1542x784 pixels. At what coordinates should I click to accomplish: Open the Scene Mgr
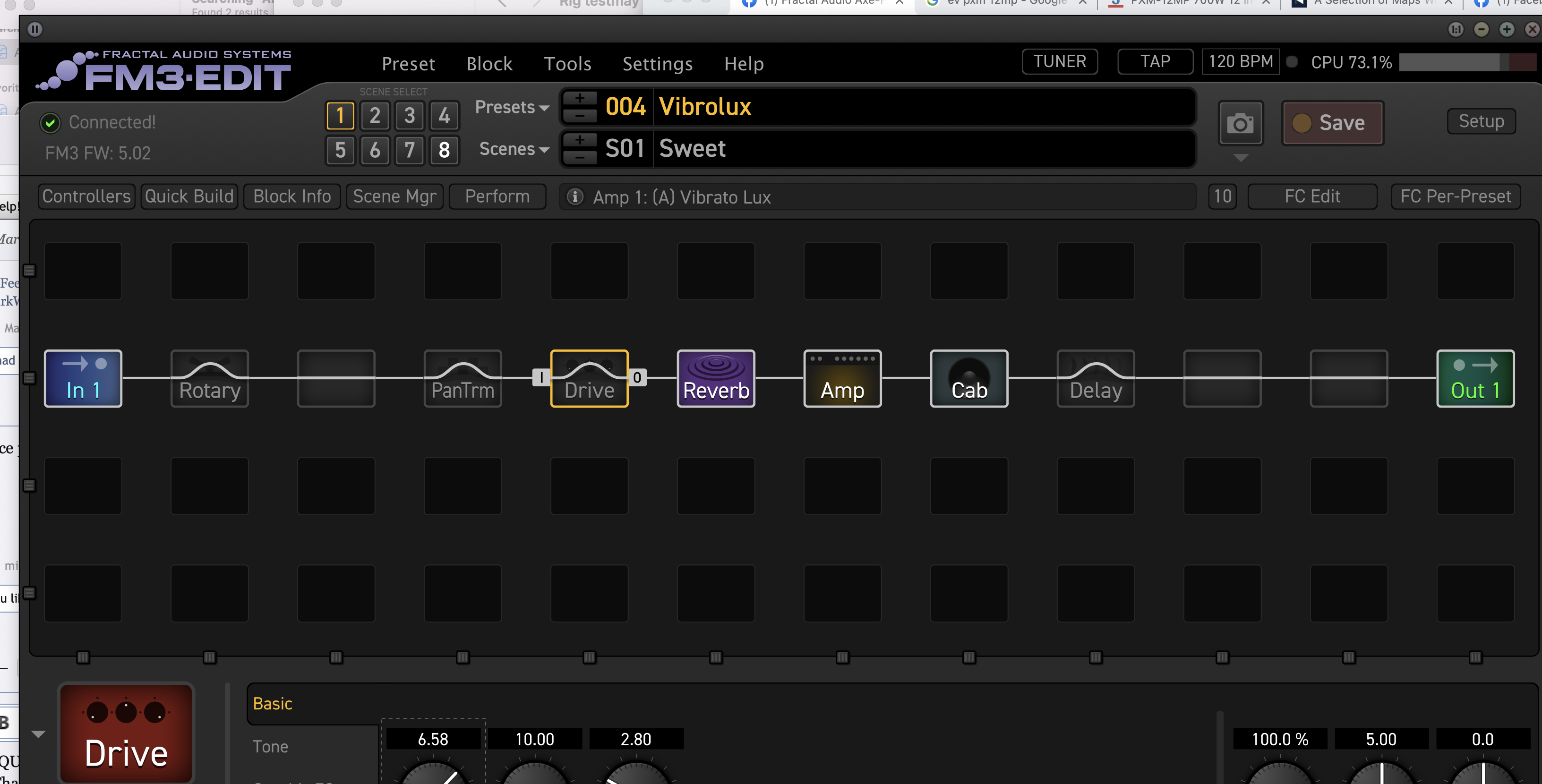[394, 196]
